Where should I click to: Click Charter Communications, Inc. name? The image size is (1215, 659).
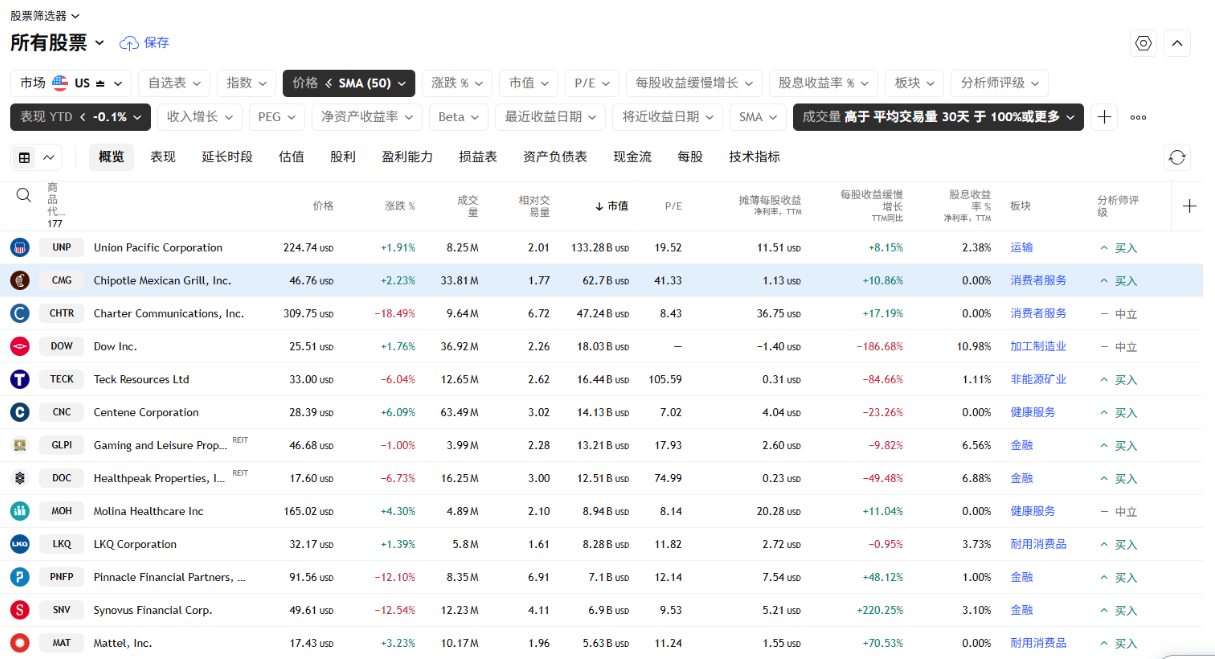coord(169,313)
